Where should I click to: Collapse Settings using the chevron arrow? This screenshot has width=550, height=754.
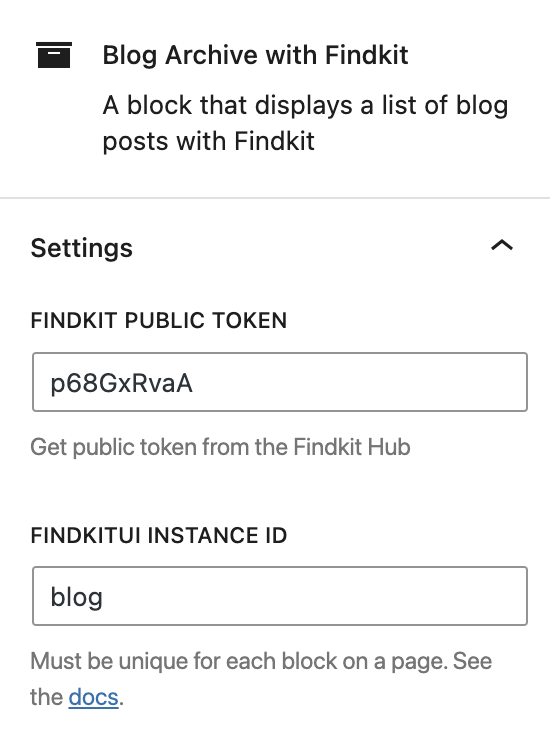tap(502, 246)
